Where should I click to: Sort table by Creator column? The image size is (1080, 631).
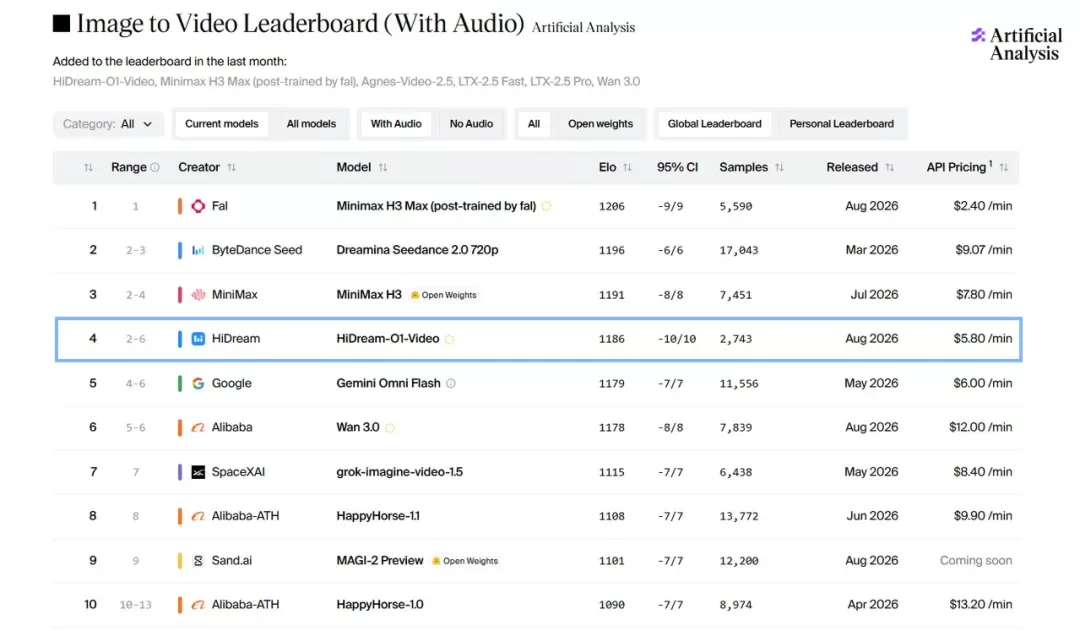click(x=231, y=167)
